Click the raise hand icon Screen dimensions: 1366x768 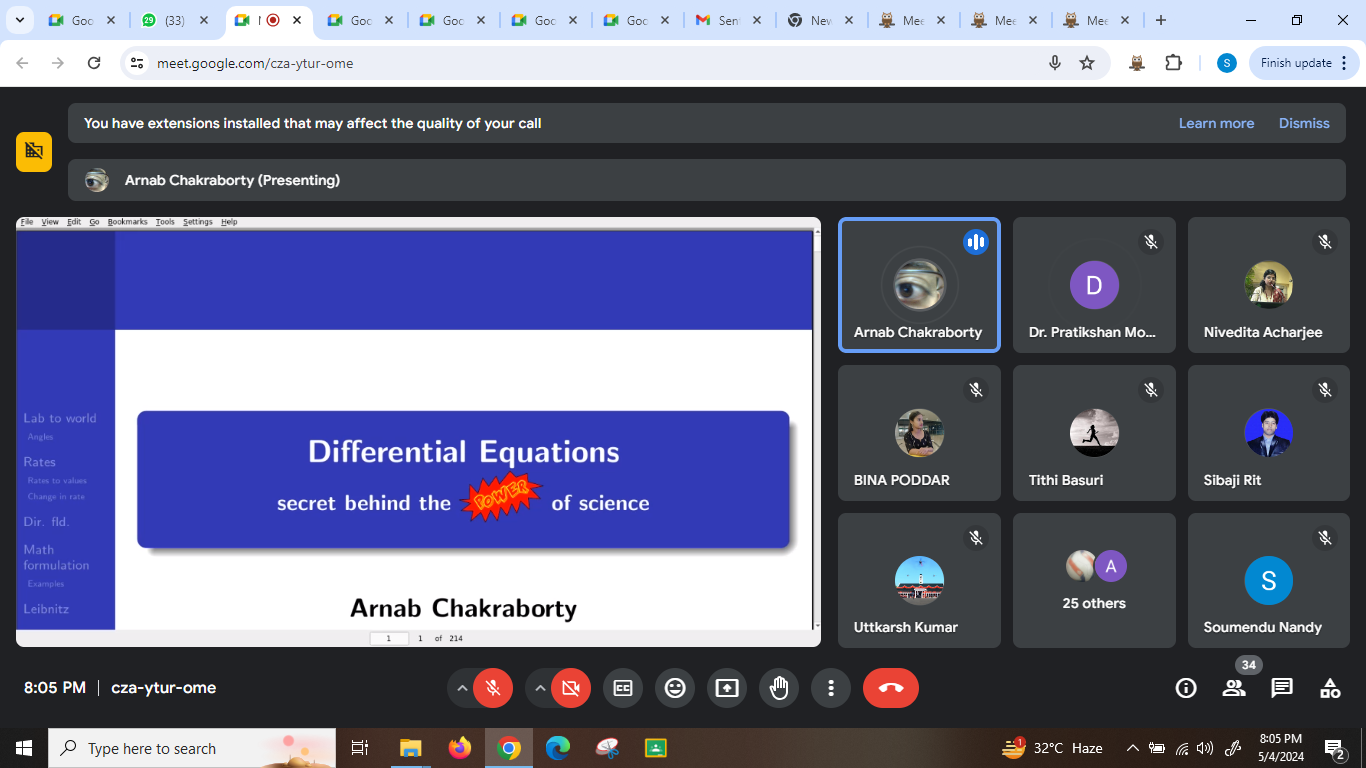[779, 688]
